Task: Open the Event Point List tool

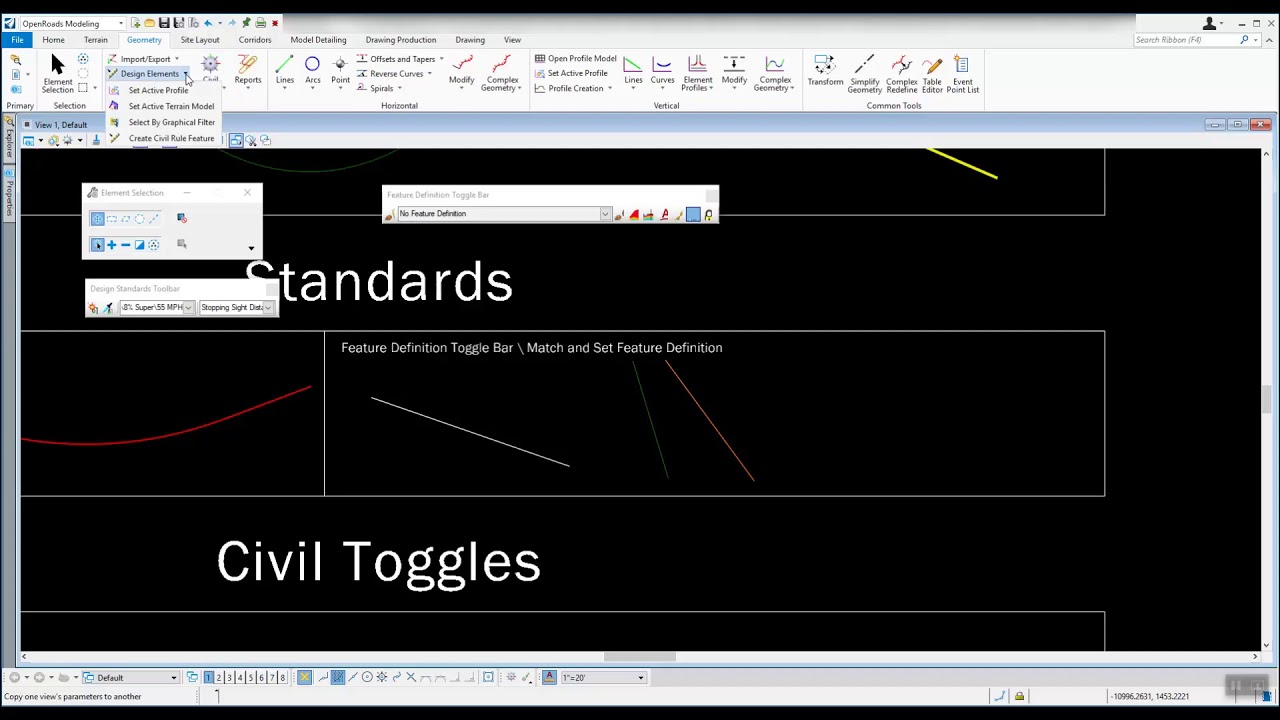Action: pyautogui.click(x=962, y=74)
